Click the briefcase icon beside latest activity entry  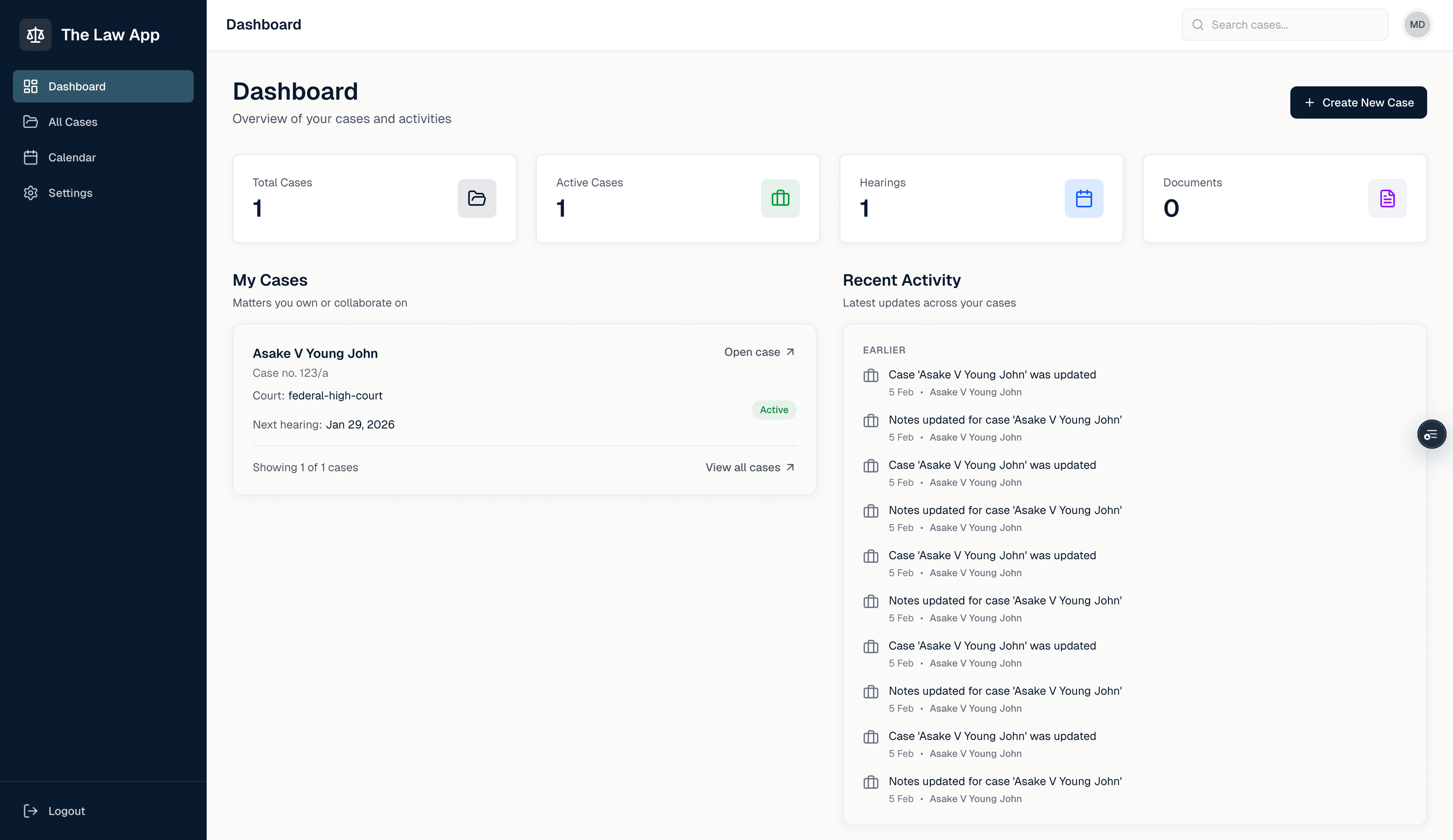(x=871, y=375)
